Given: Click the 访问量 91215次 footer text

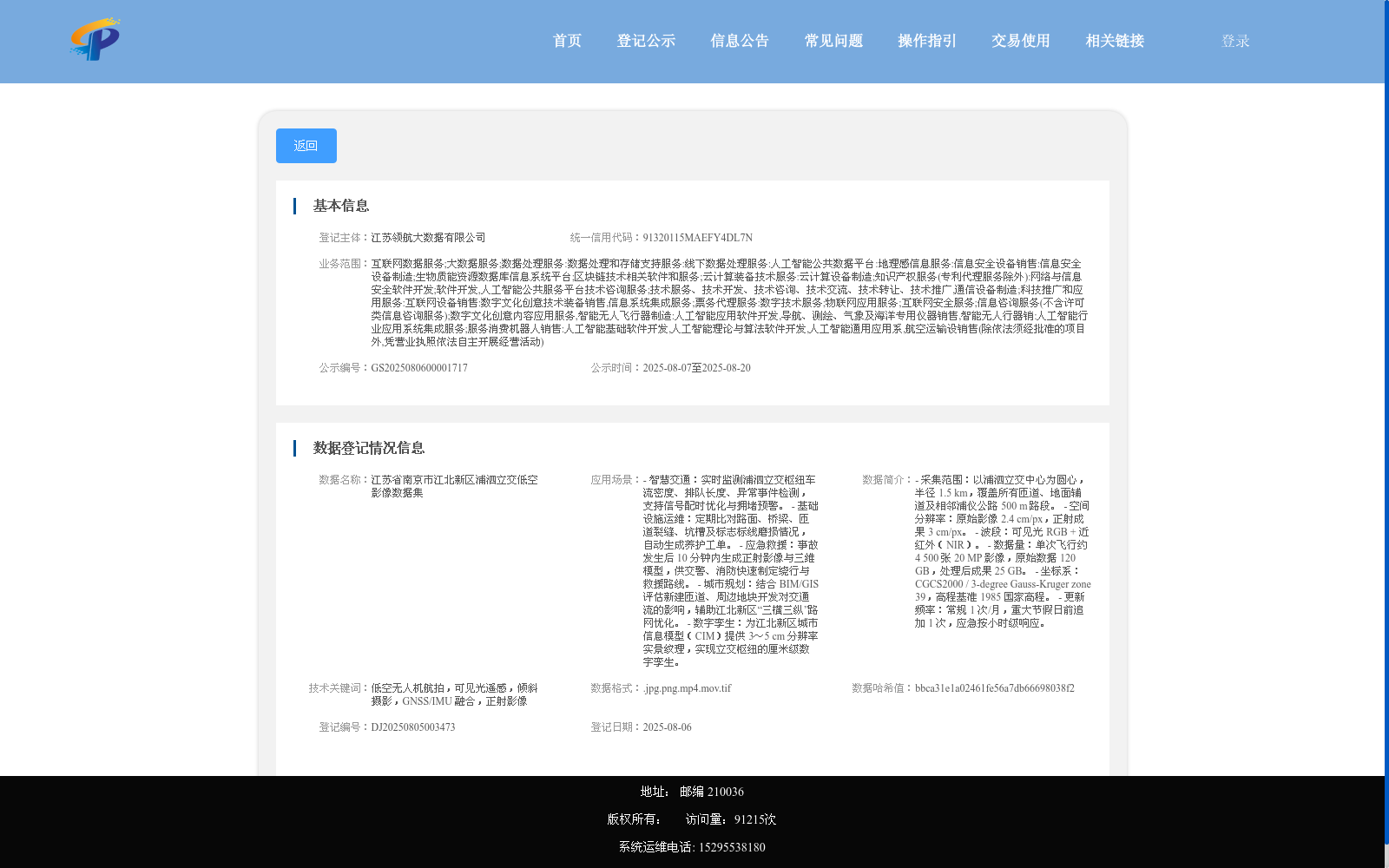Looking at the screenshot, I should (x=731, y=819).
